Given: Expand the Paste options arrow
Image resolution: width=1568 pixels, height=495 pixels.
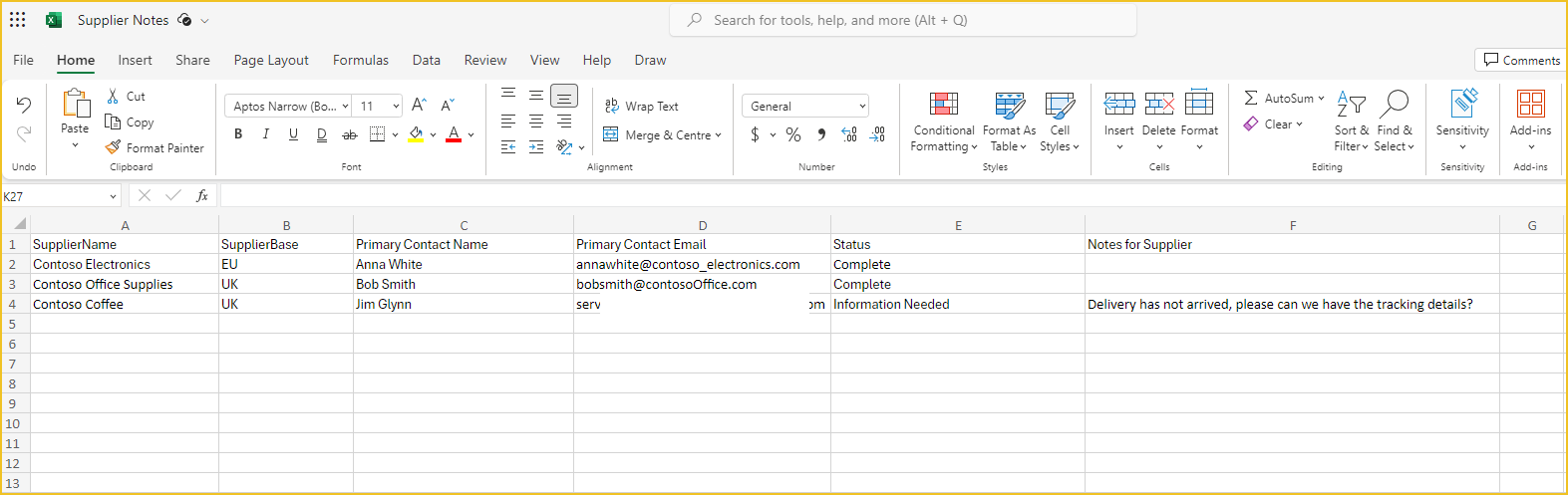Looking at the screenshot, I should tap(75, 145).
